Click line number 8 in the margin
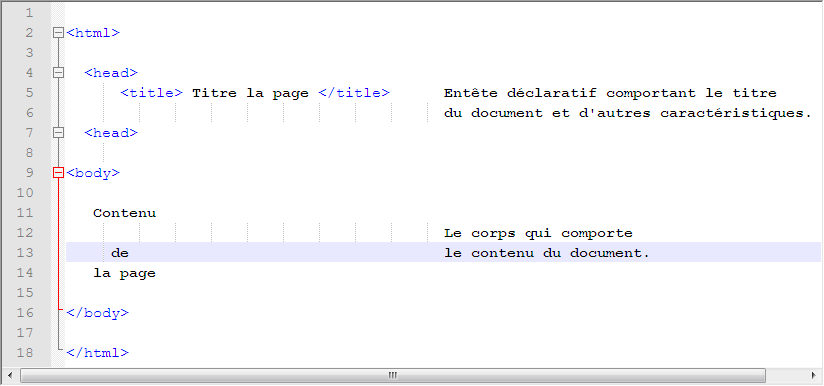 (28, 153)
